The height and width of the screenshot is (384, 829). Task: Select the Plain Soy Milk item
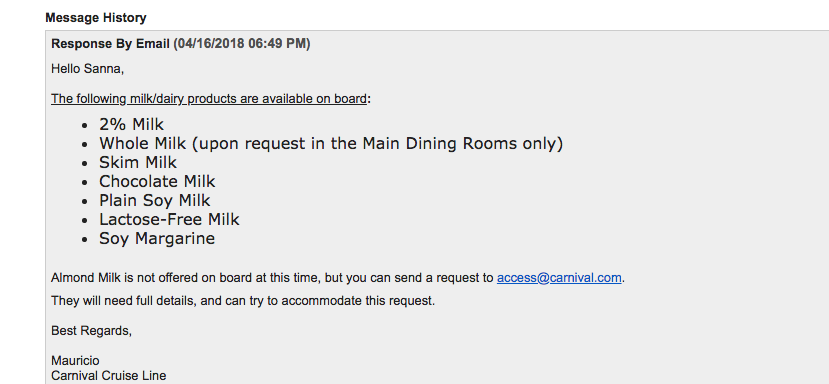point(155,200)
